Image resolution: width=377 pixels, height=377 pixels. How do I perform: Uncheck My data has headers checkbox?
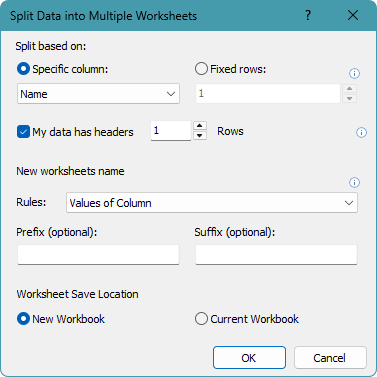point(23,132)
